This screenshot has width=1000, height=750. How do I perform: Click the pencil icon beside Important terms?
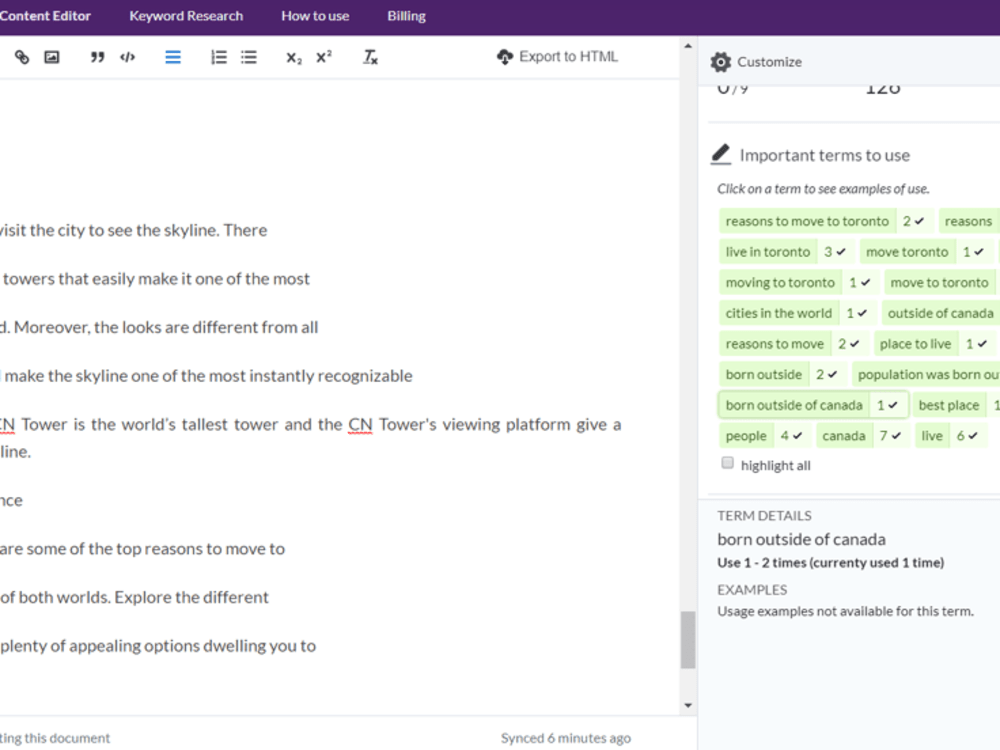(x=721, y=154)
